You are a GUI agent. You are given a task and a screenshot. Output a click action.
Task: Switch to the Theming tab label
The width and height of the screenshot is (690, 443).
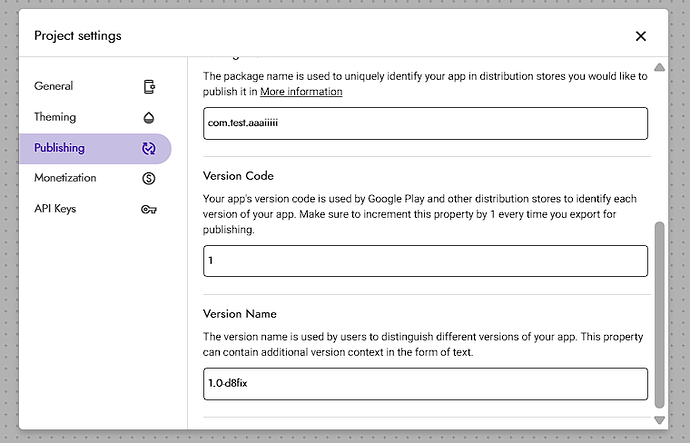tap(55, 117)
